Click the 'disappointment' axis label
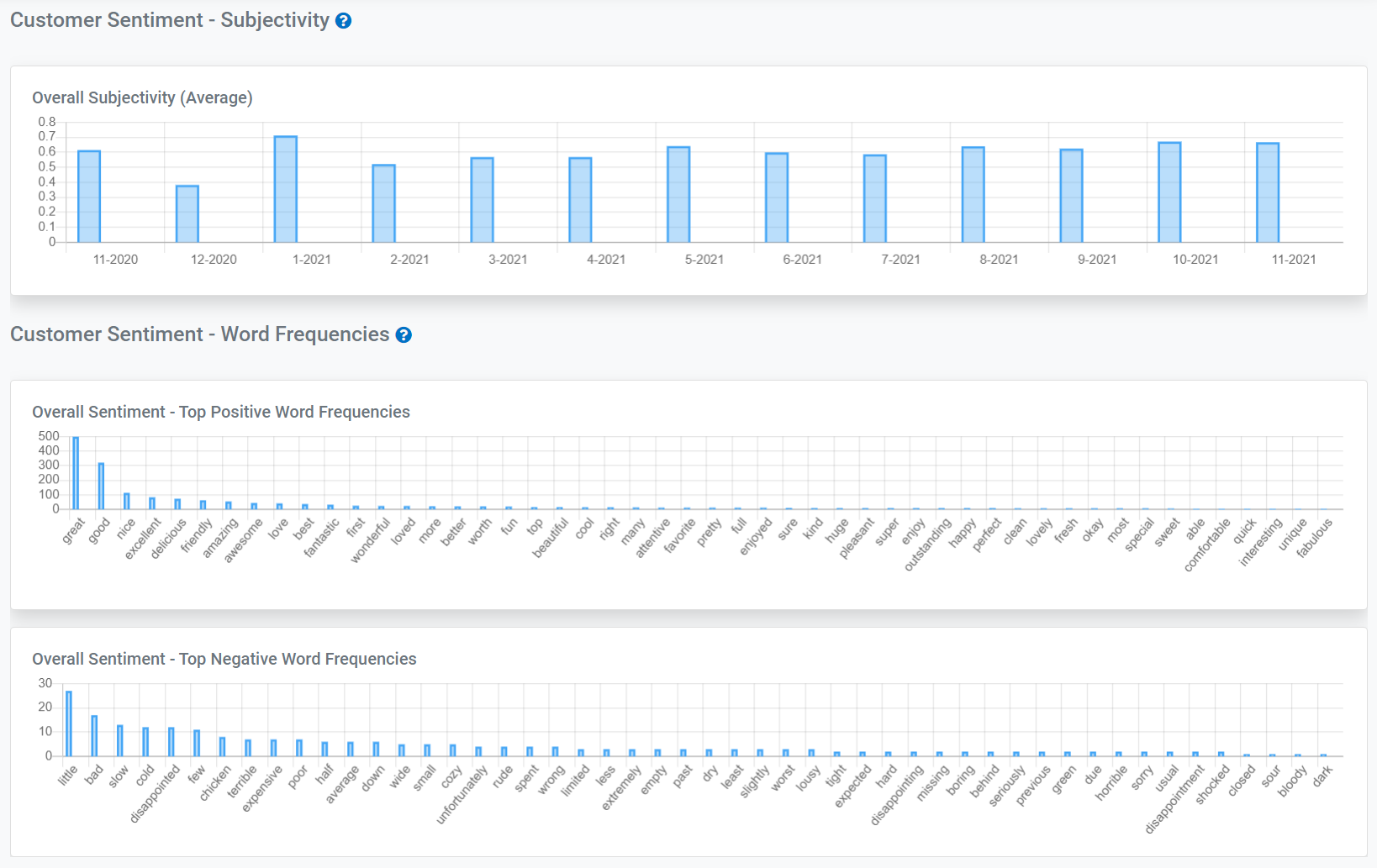The width and height of the screenshot is (1377, 868). [1175, 799]
